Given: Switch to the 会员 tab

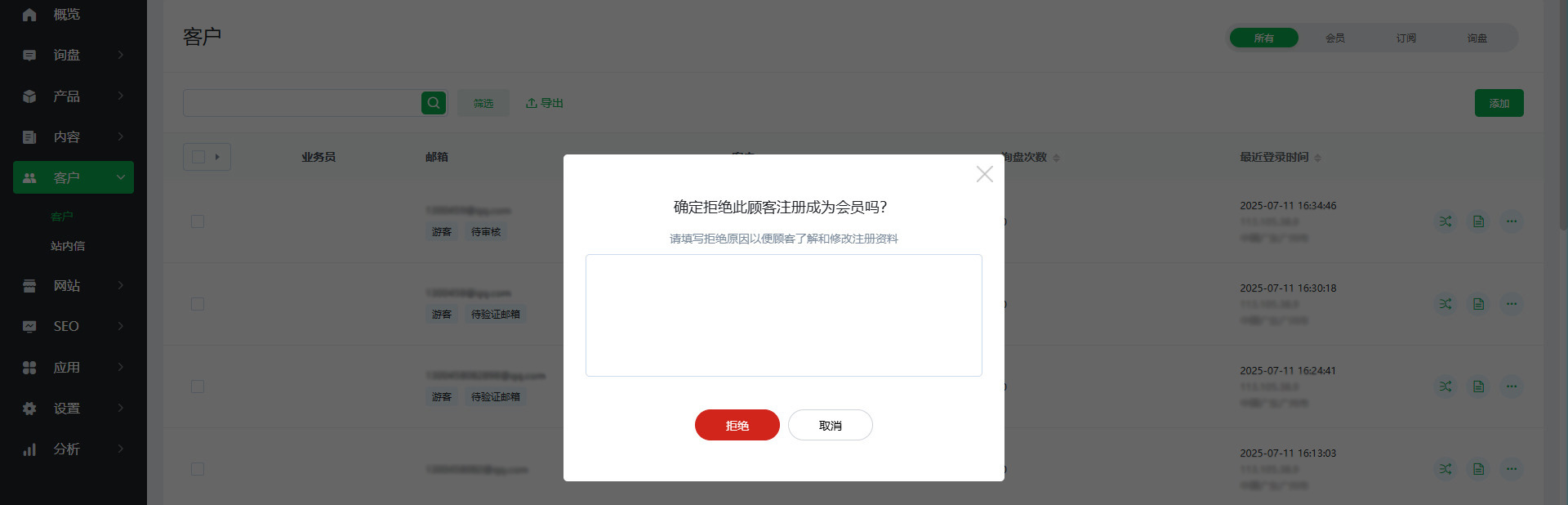Looking at the screenshot, I should click(x=1335, y=38).
